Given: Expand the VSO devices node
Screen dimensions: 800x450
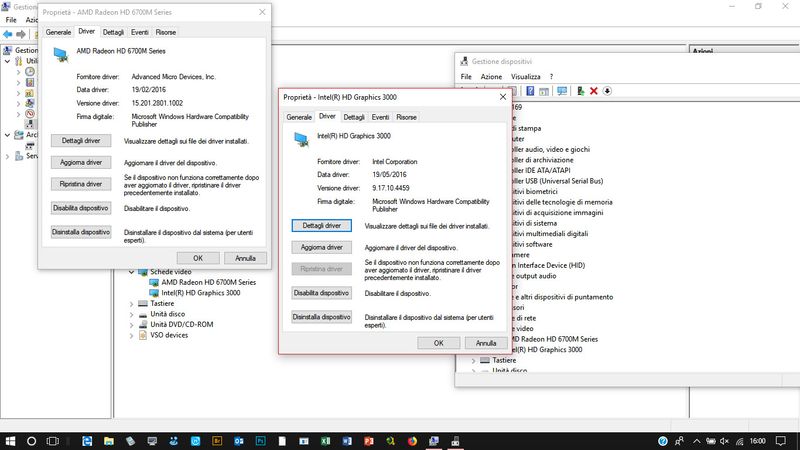Looking at the screenshot, I should tap(132, 336).
